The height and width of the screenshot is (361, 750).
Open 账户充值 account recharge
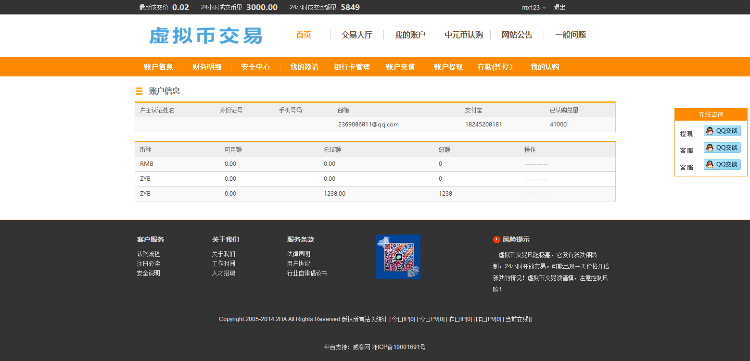point(400,67)
